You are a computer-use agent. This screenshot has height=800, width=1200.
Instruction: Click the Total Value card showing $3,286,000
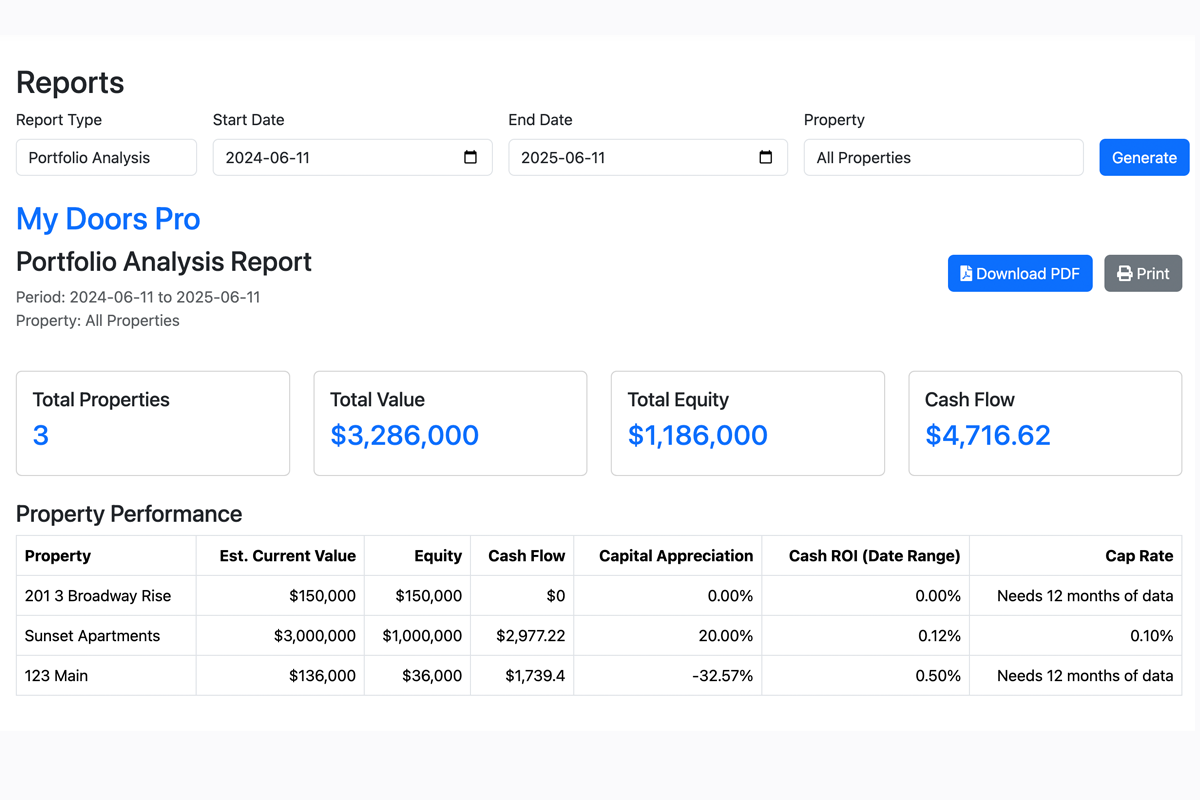(x=449, y=422)
